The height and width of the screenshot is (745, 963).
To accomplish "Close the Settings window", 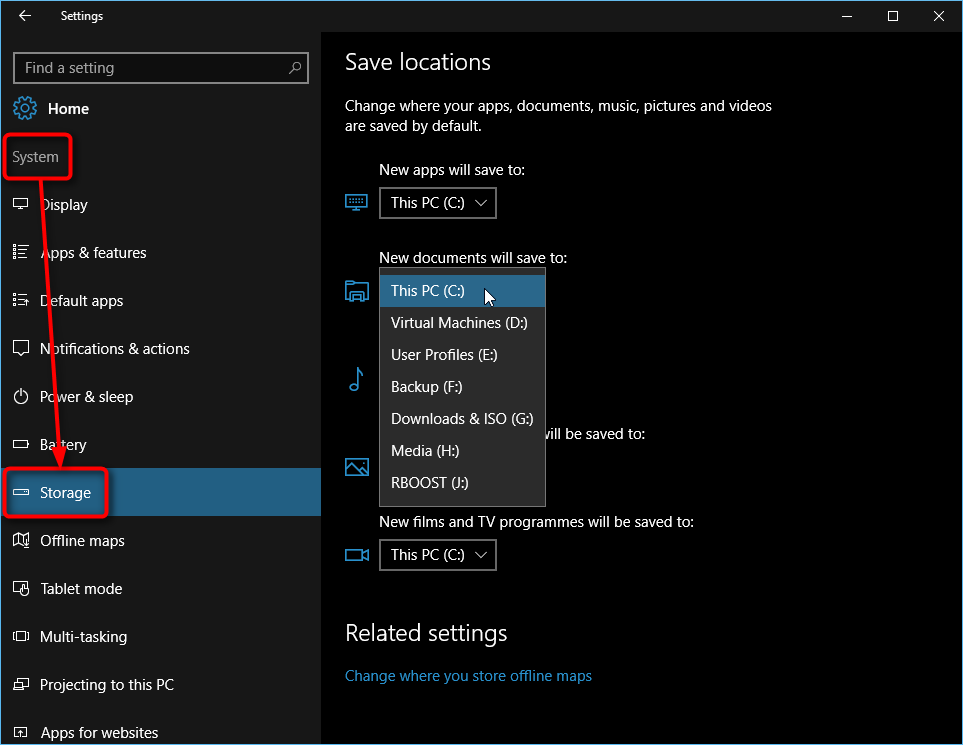I will click(938, 16).
